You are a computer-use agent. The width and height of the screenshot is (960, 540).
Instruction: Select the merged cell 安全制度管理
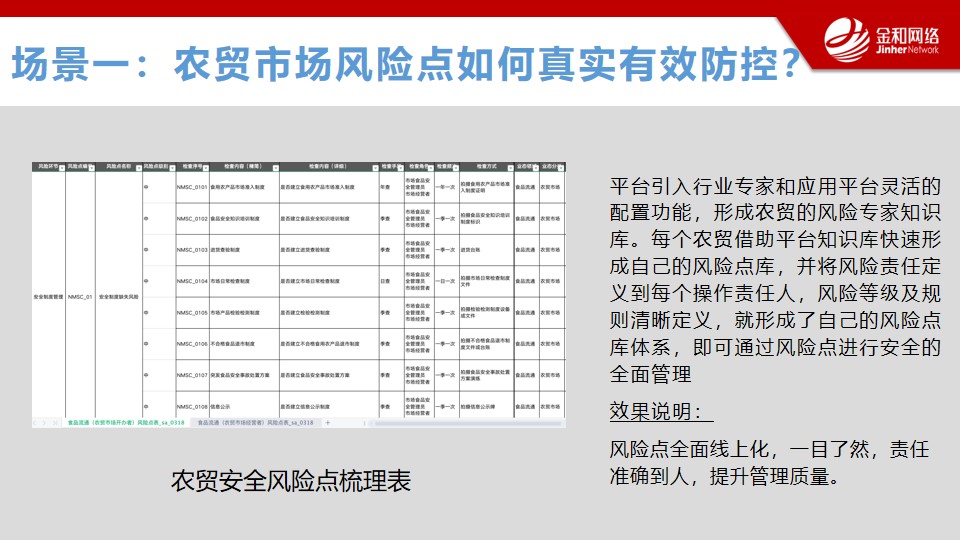48,296
